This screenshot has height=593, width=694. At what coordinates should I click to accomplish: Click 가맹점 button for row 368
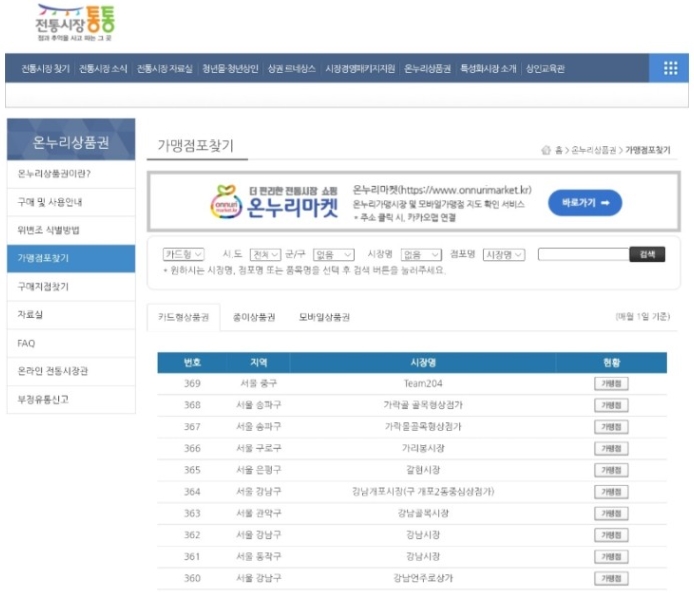(611, 405)
